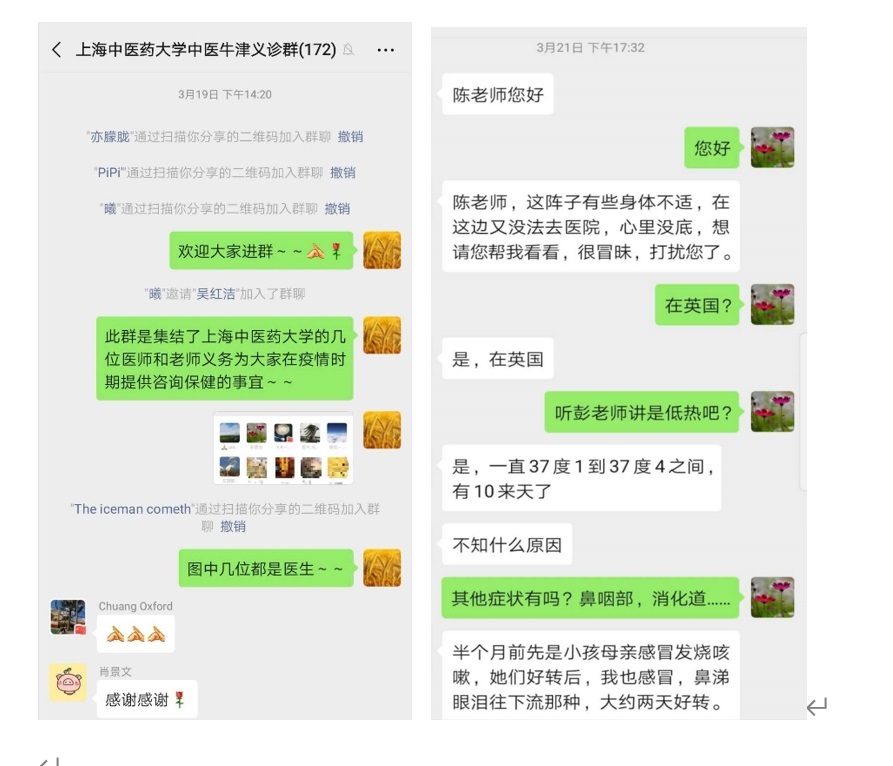Viewport: 893px width, 766px height.
Task: Click 撤销 link under The iceman cometh notice
Action: 233,526
